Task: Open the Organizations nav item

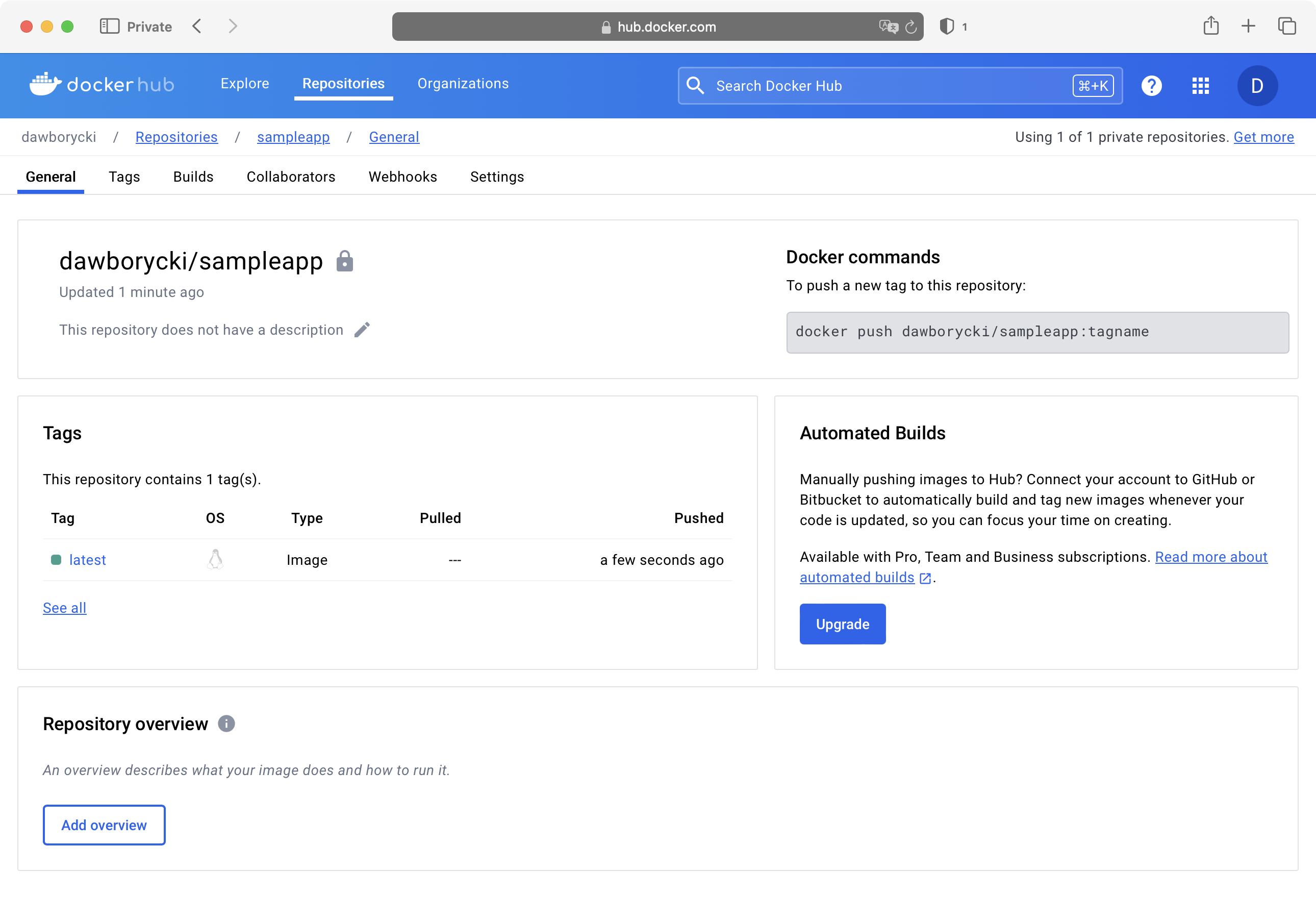Action: tap(463, 83)
